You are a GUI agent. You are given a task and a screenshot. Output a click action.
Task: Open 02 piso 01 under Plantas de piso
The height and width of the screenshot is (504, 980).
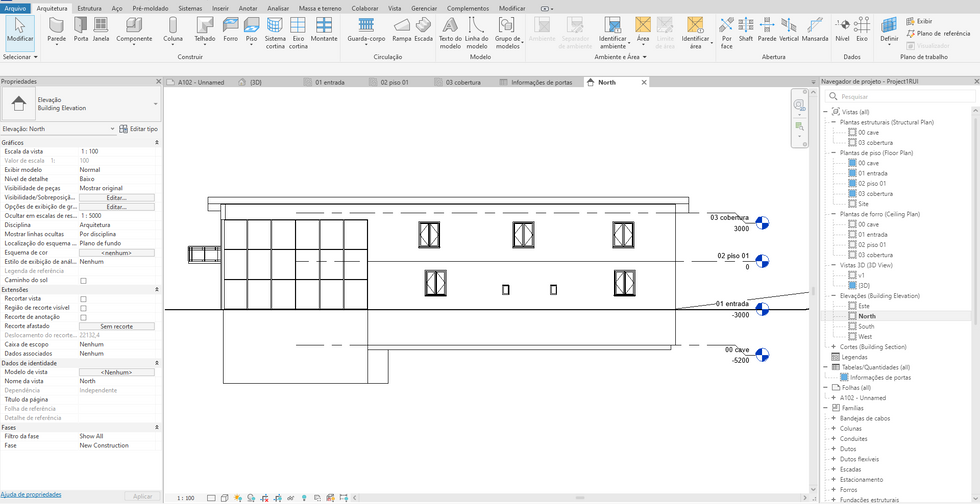[870, 183]
